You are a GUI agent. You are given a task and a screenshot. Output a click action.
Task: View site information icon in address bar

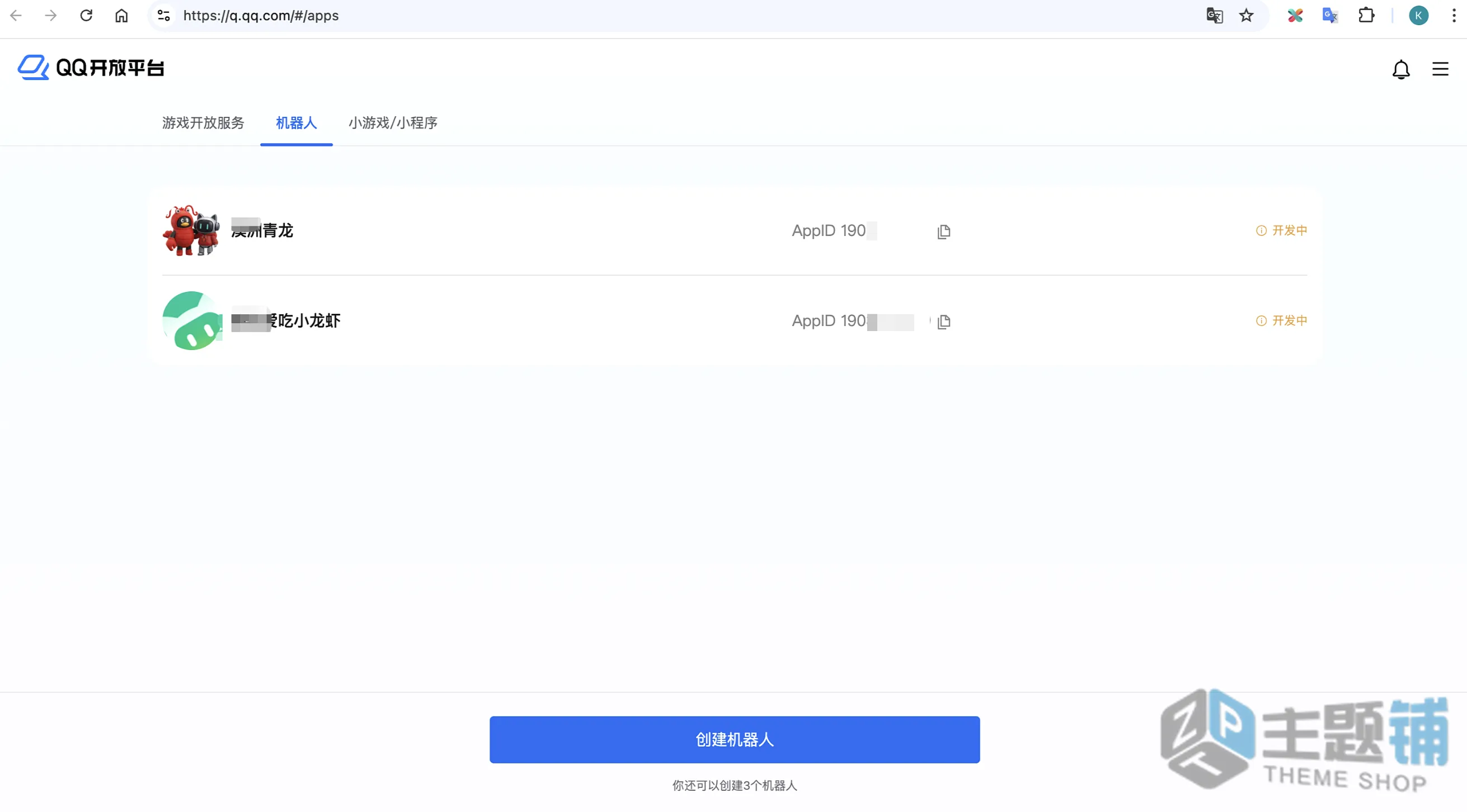click(163, 15)
